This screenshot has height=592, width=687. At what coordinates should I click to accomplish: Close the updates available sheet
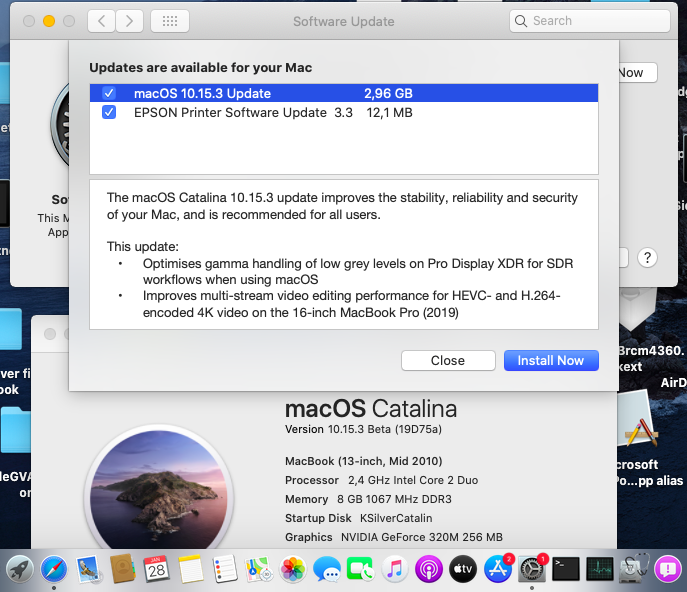click(448, 361)
